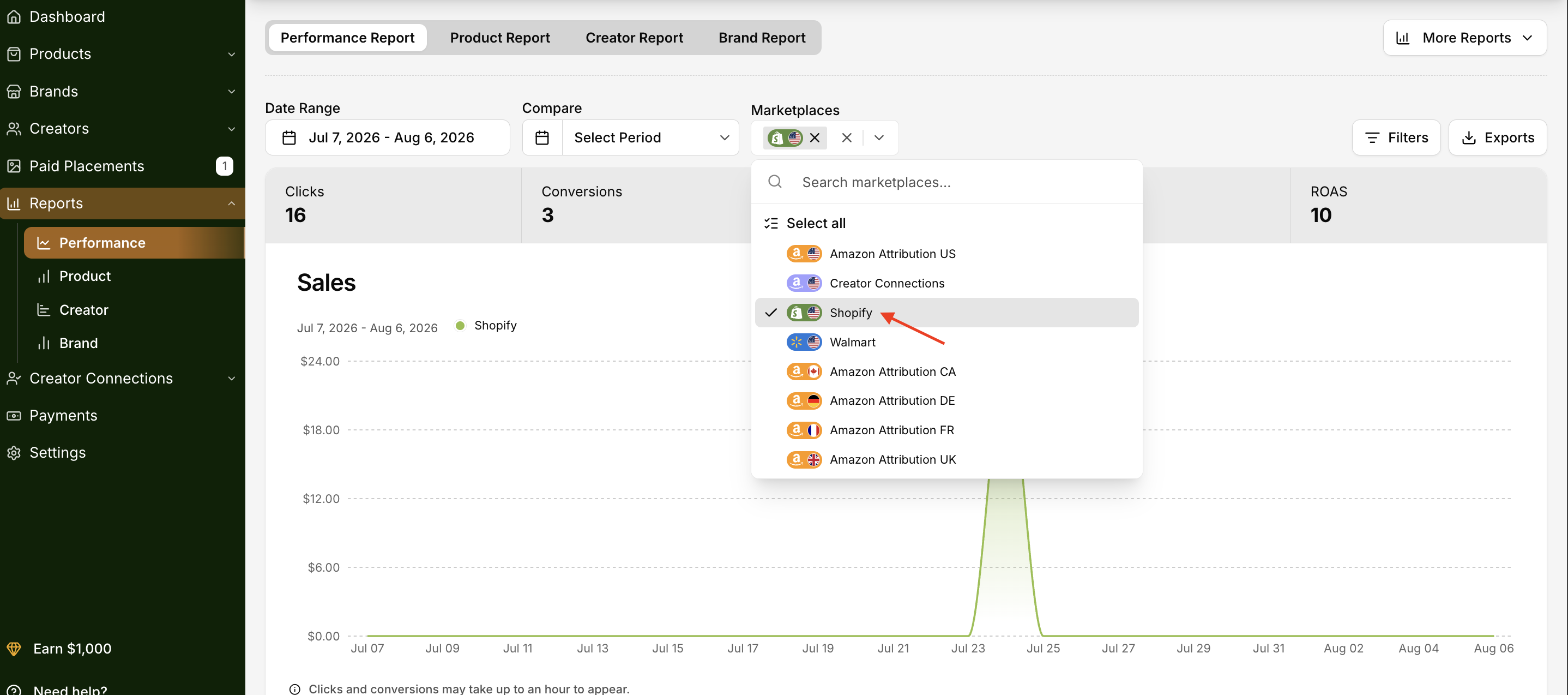Open the Earn $1,000 link
This screenshot has width=1568, height=695.
pos(72,649)
